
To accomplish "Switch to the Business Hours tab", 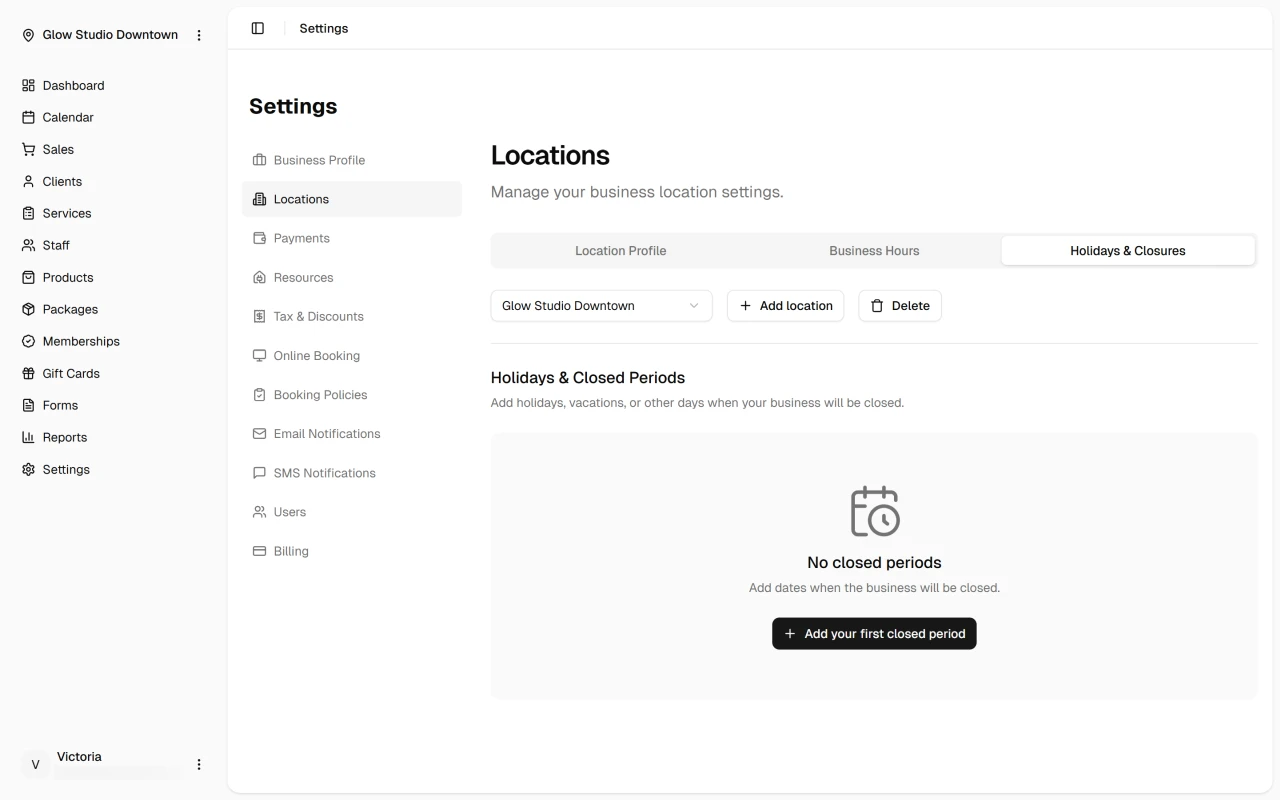I will tap(874, 251).
